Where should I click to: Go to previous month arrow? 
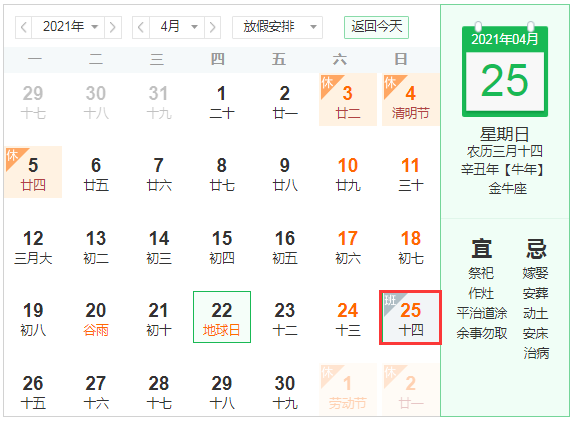[141, 27]
